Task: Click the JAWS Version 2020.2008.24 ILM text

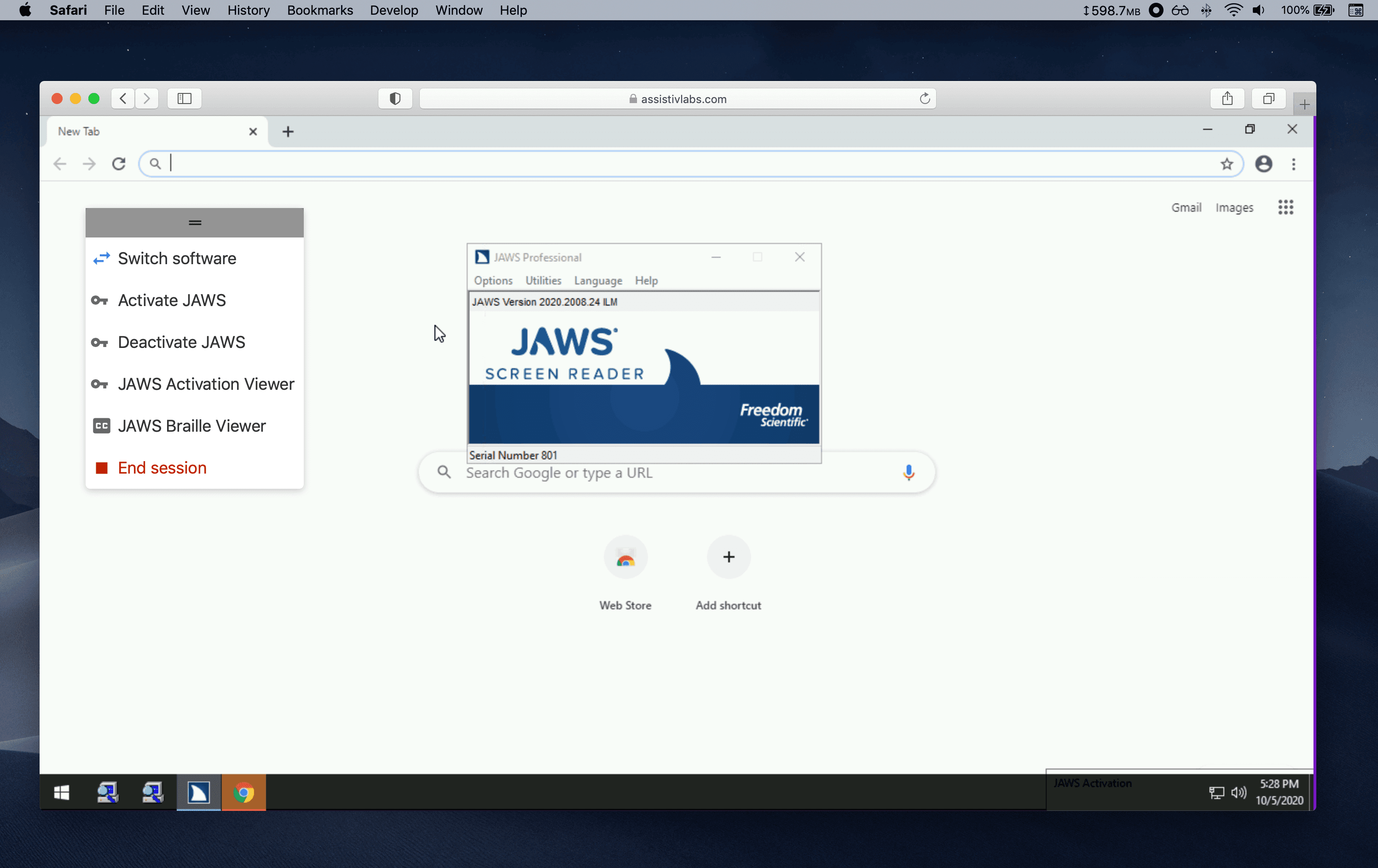Action: click(544, 302)
